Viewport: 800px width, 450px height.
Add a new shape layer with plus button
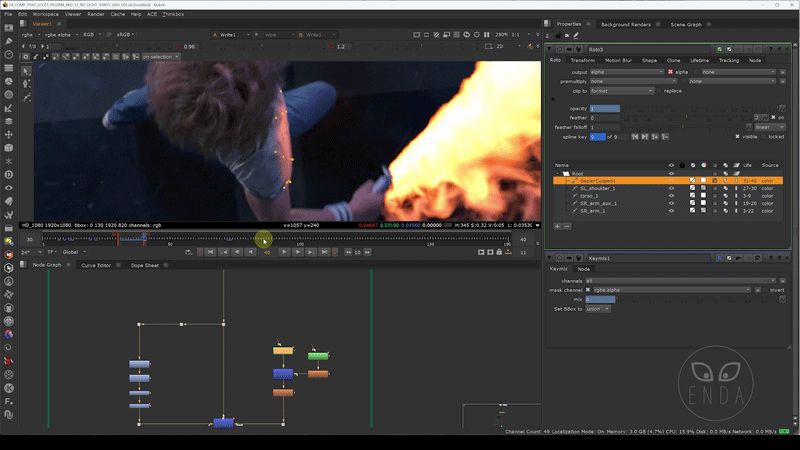coord(558,226)
